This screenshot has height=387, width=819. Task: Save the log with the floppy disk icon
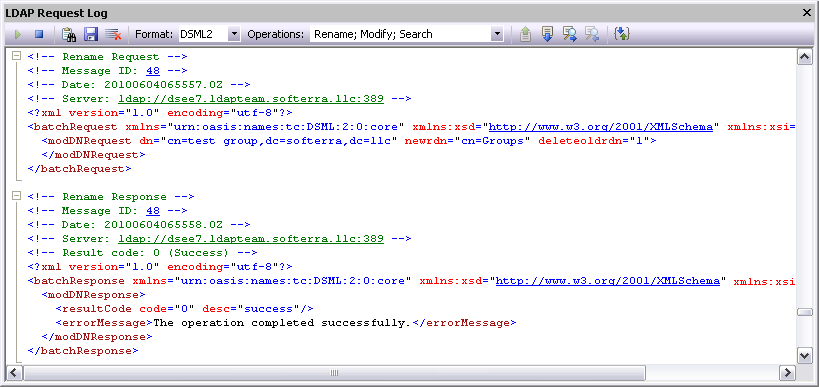click(91, 34)
